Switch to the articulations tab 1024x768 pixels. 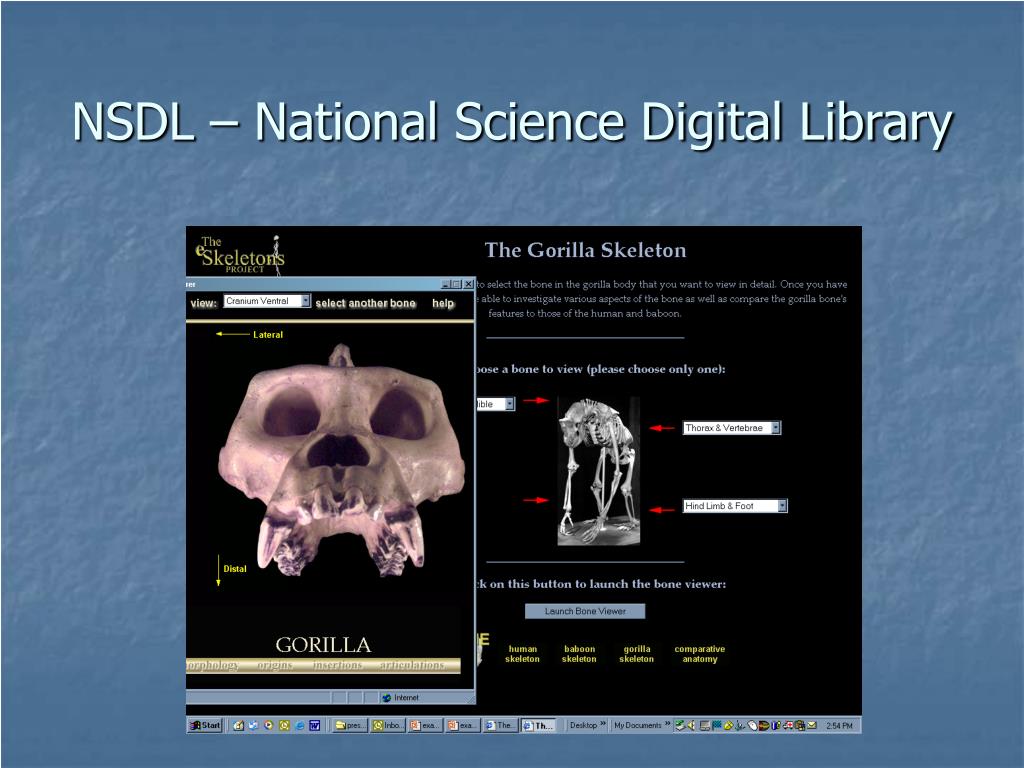pos(412,665)
